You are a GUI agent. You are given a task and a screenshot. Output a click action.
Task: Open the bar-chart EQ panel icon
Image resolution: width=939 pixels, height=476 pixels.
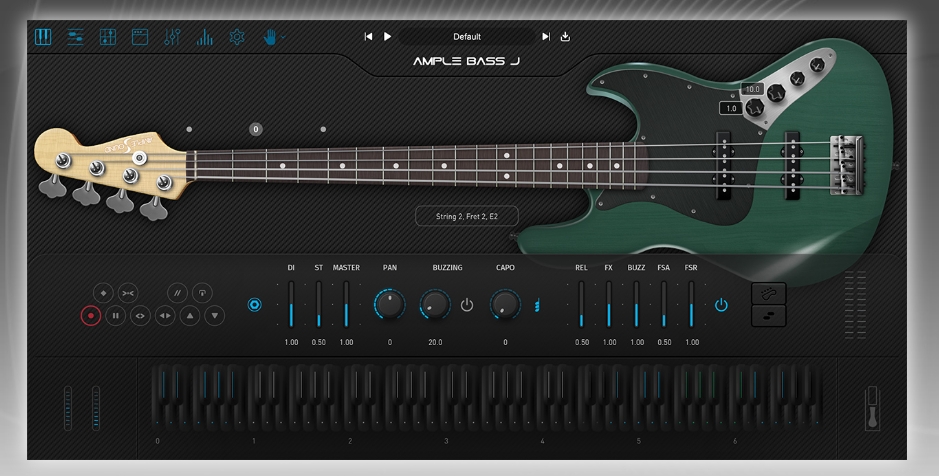point(204,37)
